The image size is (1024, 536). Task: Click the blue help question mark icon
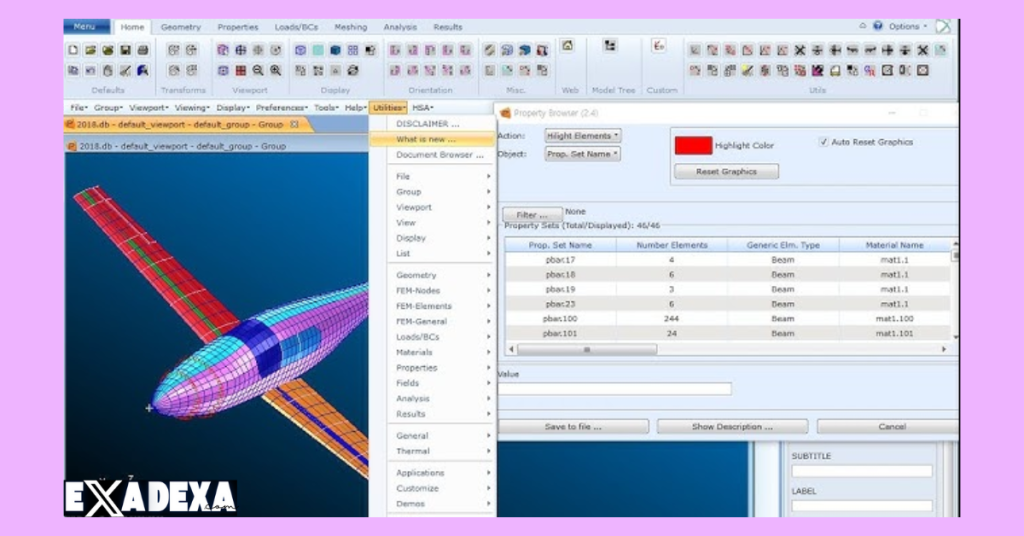point(878,26)
